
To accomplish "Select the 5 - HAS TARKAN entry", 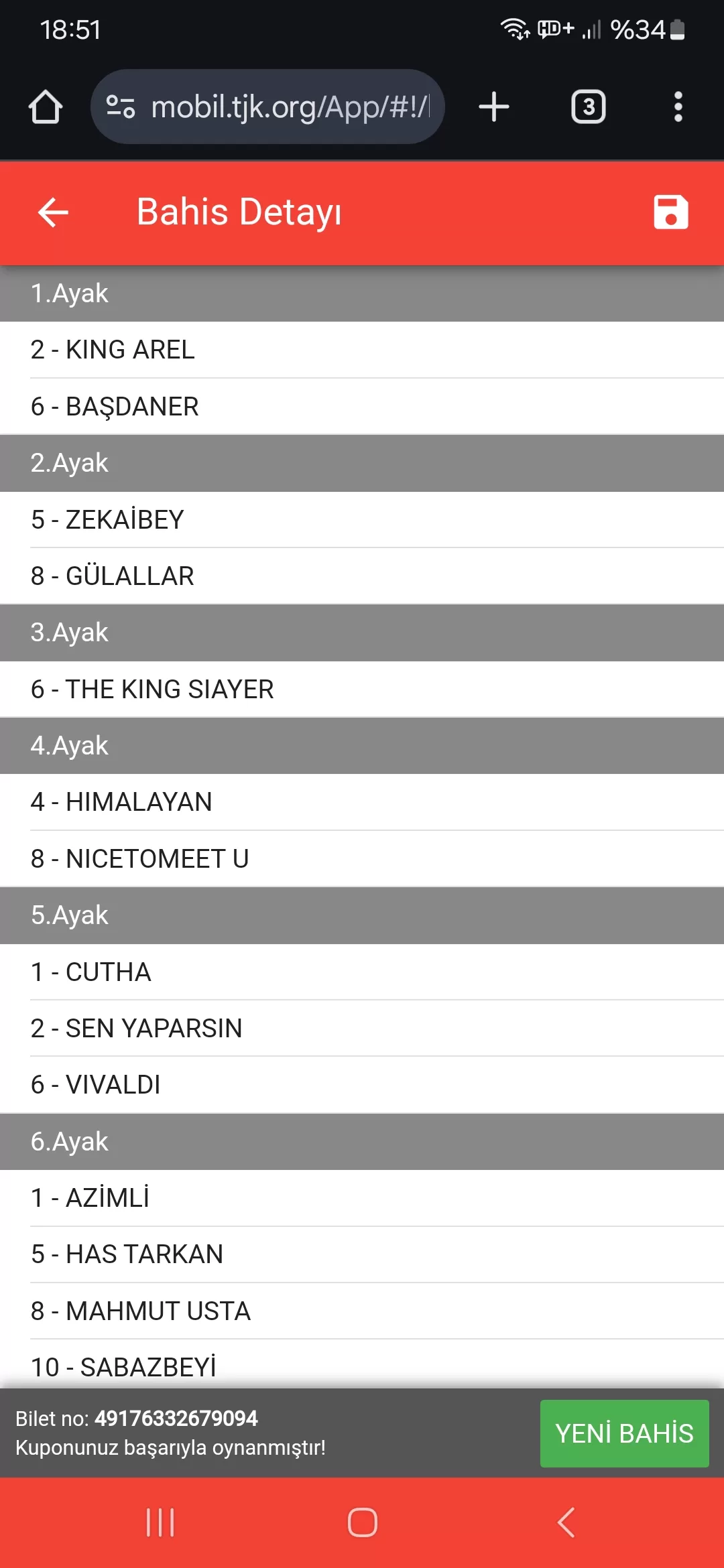I will coord(362,1254).
